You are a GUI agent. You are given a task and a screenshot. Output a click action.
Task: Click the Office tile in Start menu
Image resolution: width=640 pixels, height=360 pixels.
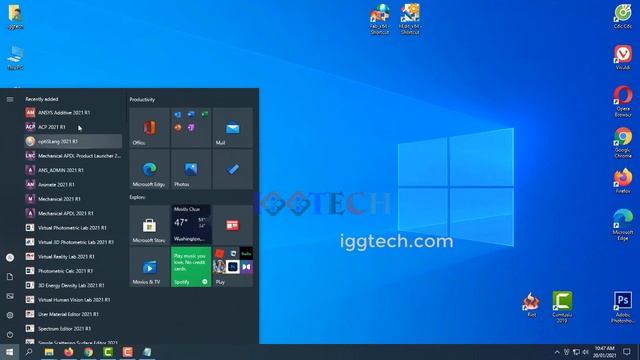tap(149, 128)
